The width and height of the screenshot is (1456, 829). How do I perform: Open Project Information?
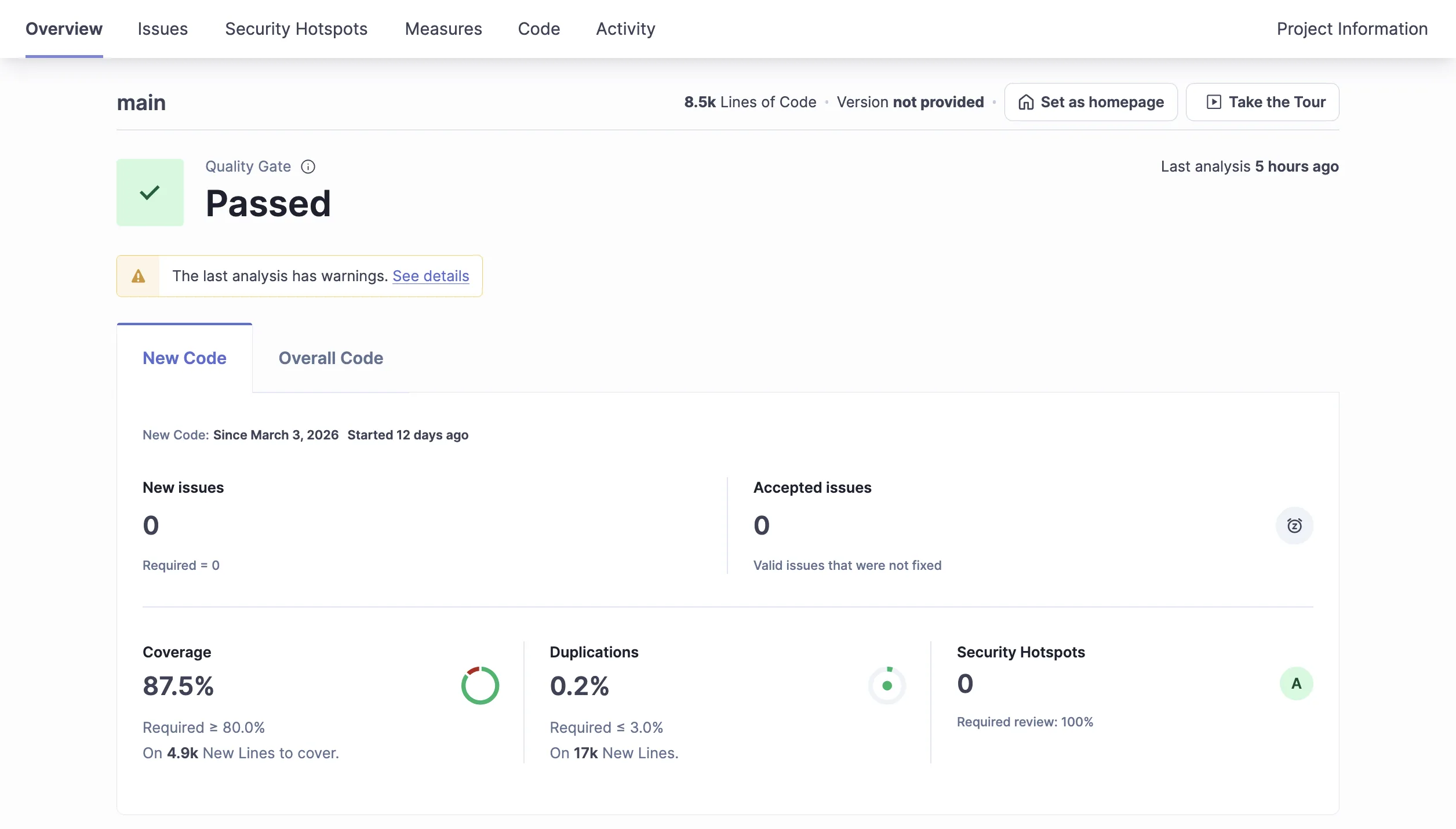1352,29
